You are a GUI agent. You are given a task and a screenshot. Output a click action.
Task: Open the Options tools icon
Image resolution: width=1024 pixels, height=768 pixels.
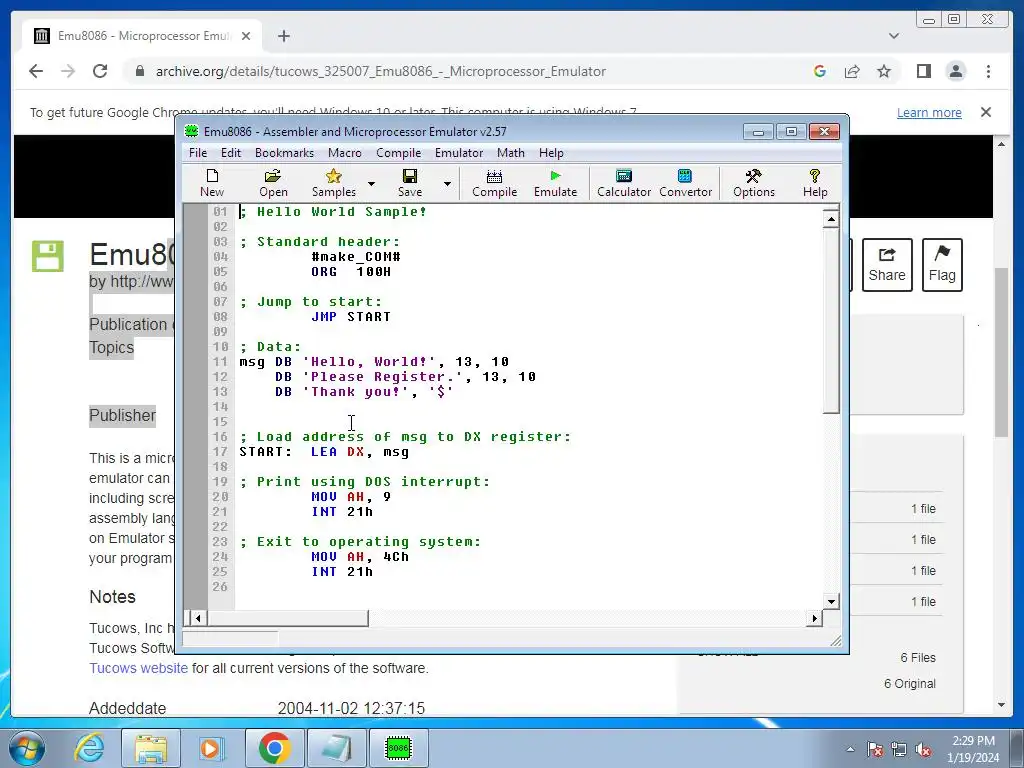tap(754, 183)
